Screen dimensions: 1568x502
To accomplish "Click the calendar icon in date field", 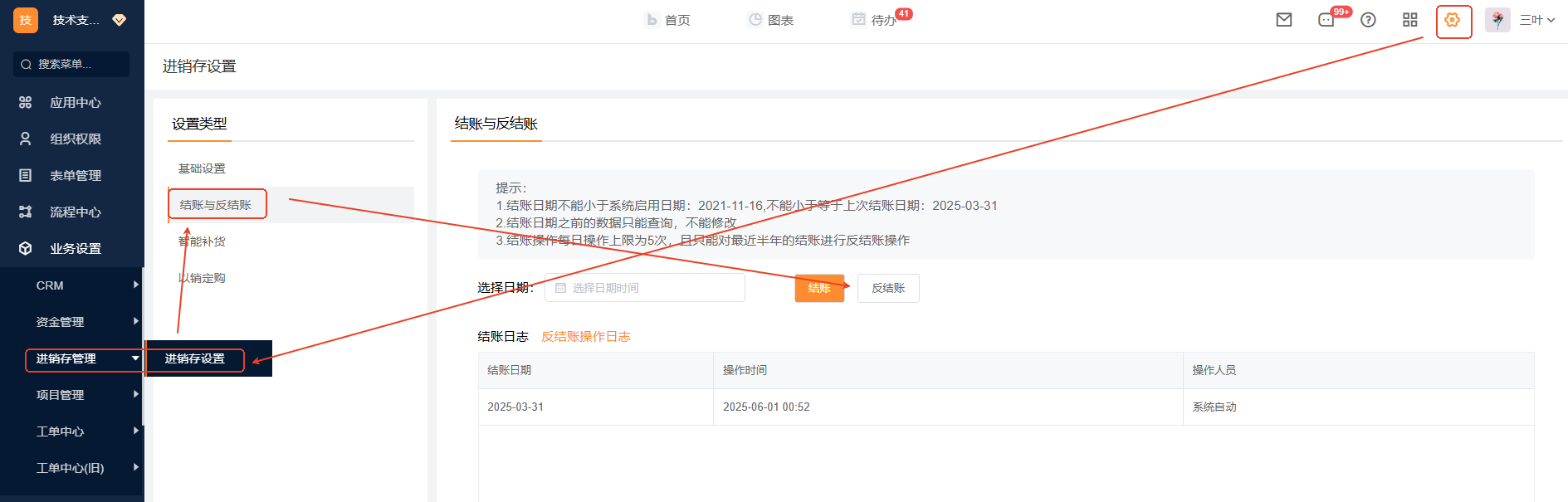I will 560,288.
